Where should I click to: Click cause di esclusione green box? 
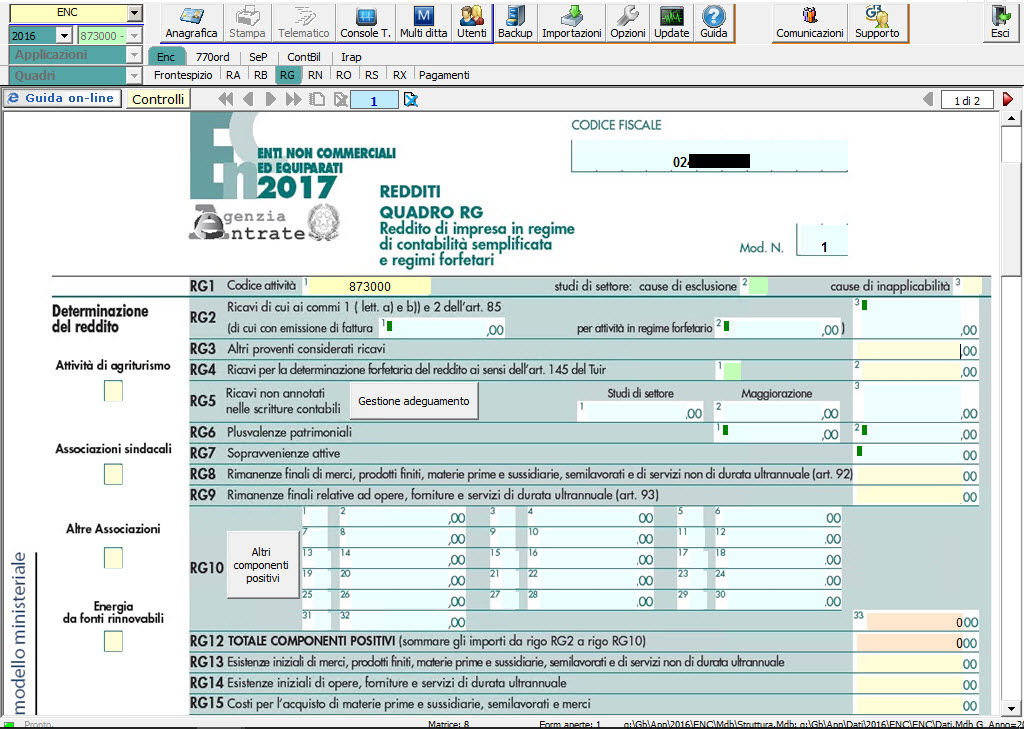(758, 286)
